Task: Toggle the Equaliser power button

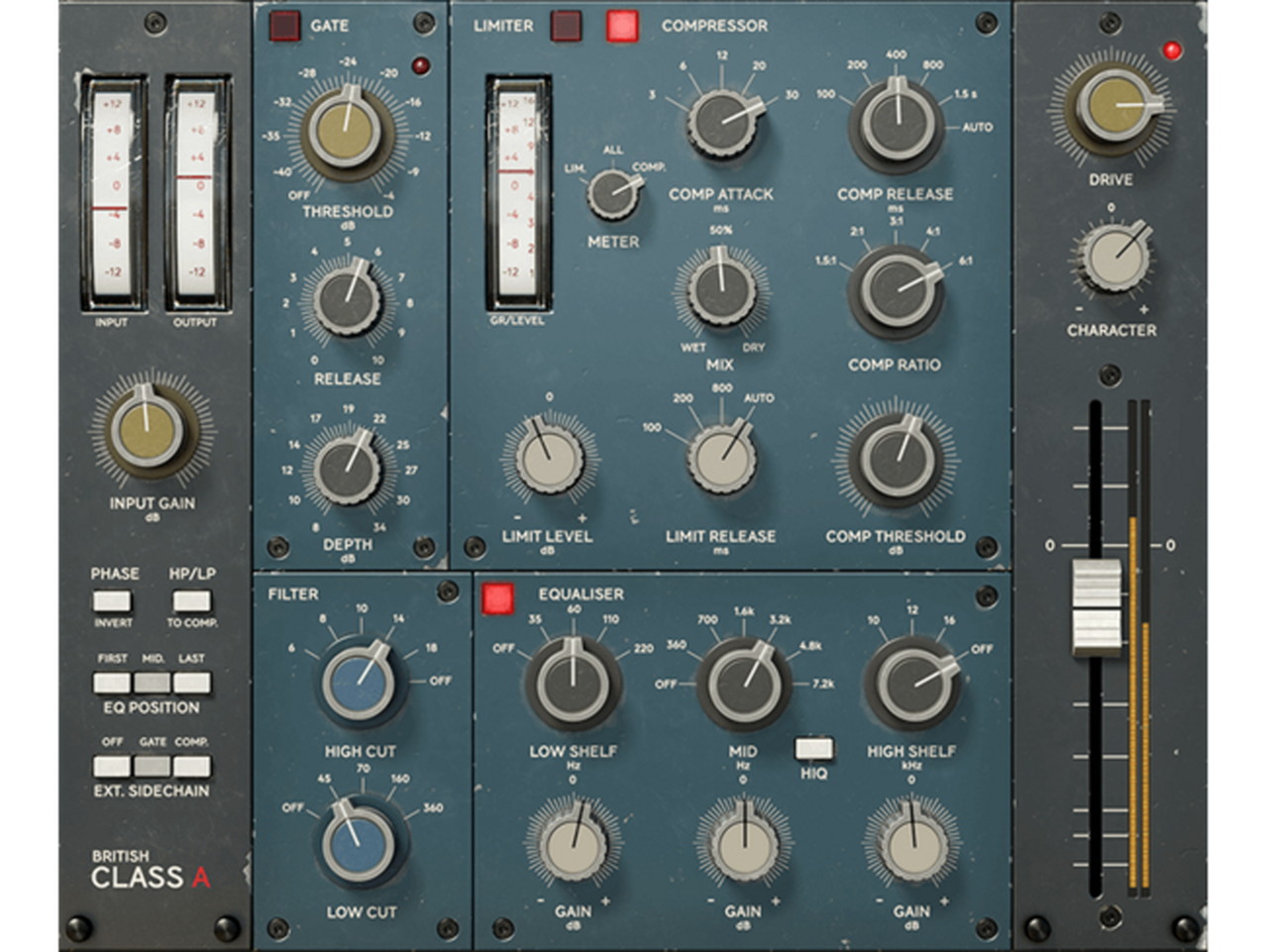Action: pos(498,597)
